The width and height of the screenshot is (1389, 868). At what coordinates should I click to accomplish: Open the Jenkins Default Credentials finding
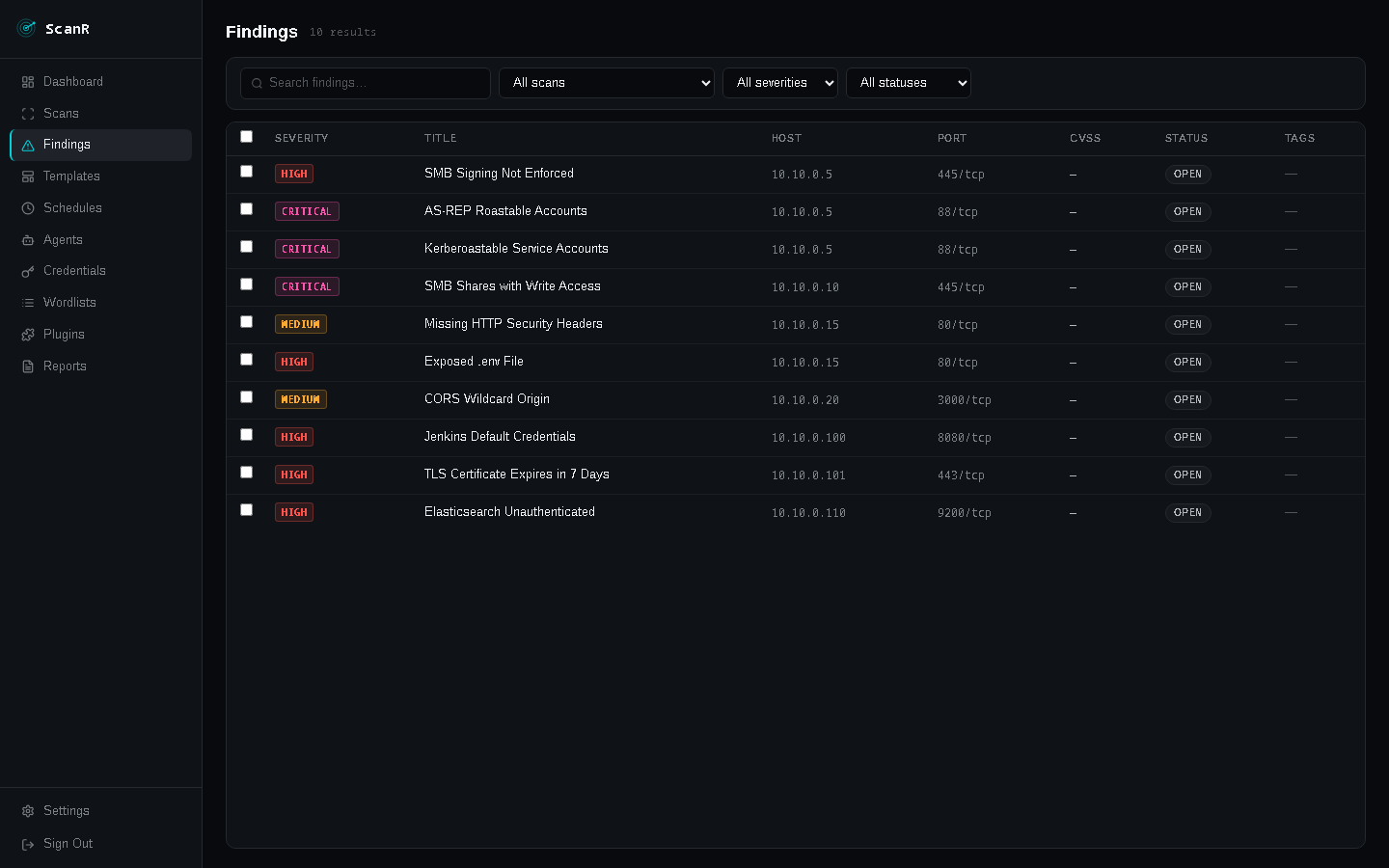tap(500, 437)
